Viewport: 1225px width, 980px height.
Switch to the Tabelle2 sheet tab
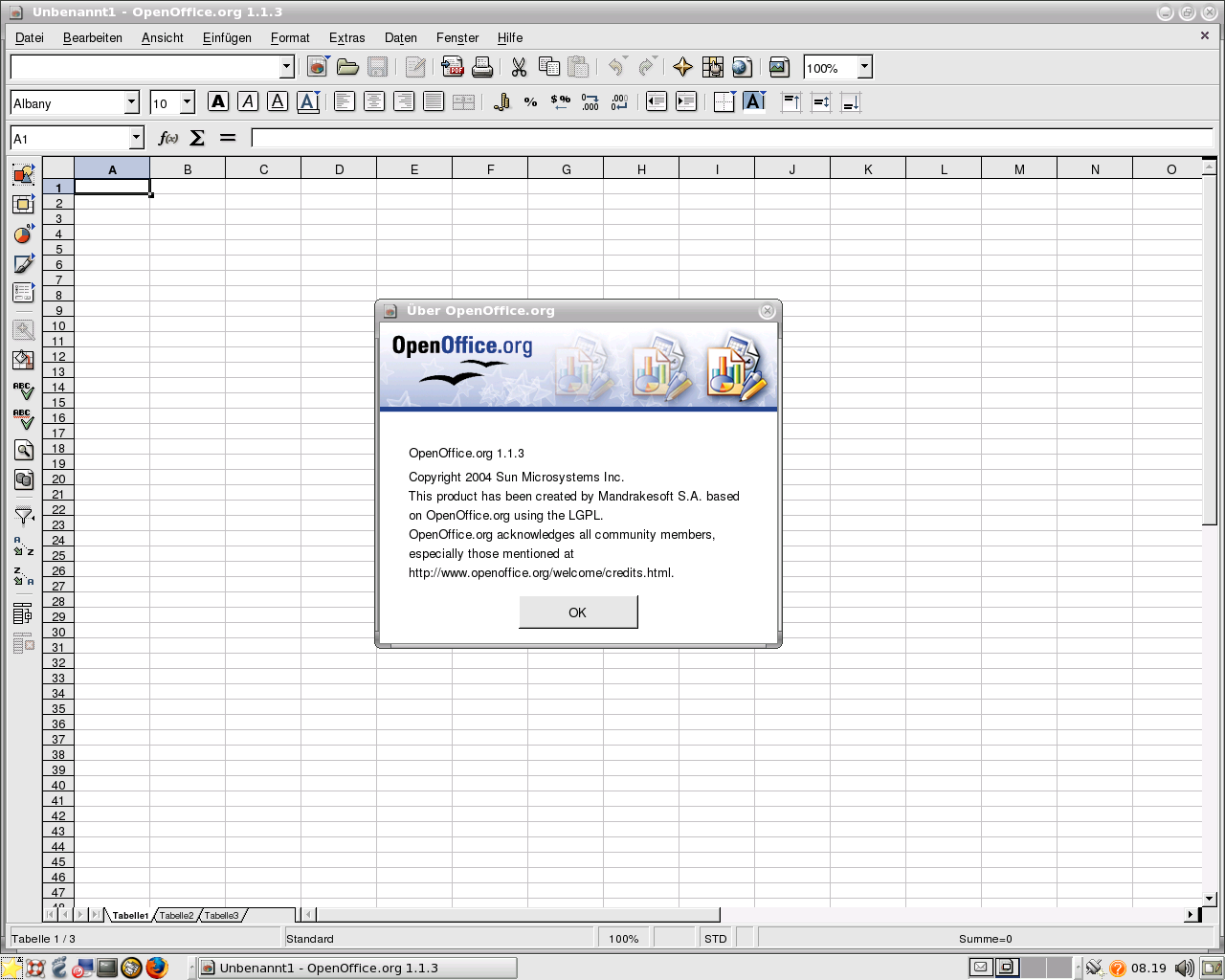tap(176, 916)
